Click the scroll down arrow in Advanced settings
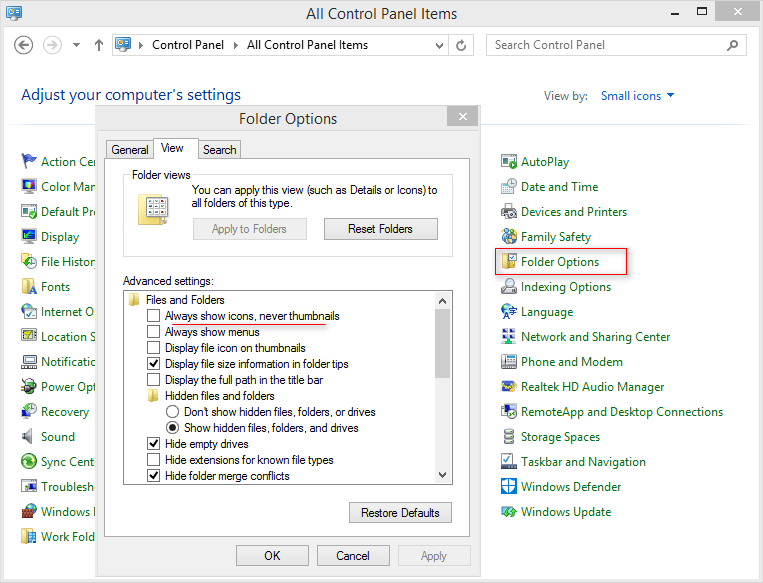 [442, 475]
